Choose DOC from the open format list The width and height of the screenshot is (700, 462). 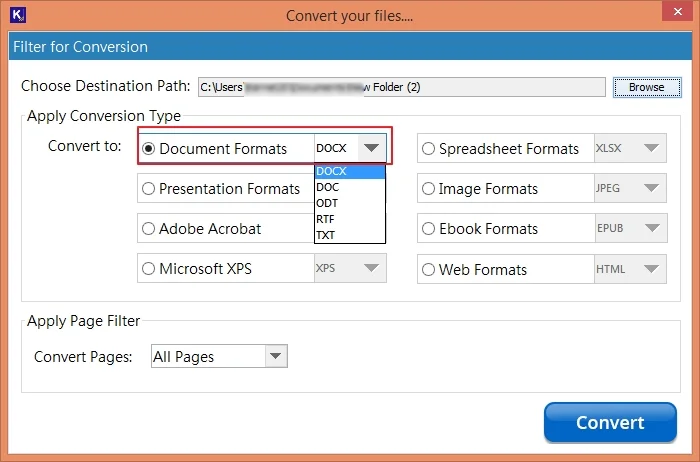tap(350, 187)
